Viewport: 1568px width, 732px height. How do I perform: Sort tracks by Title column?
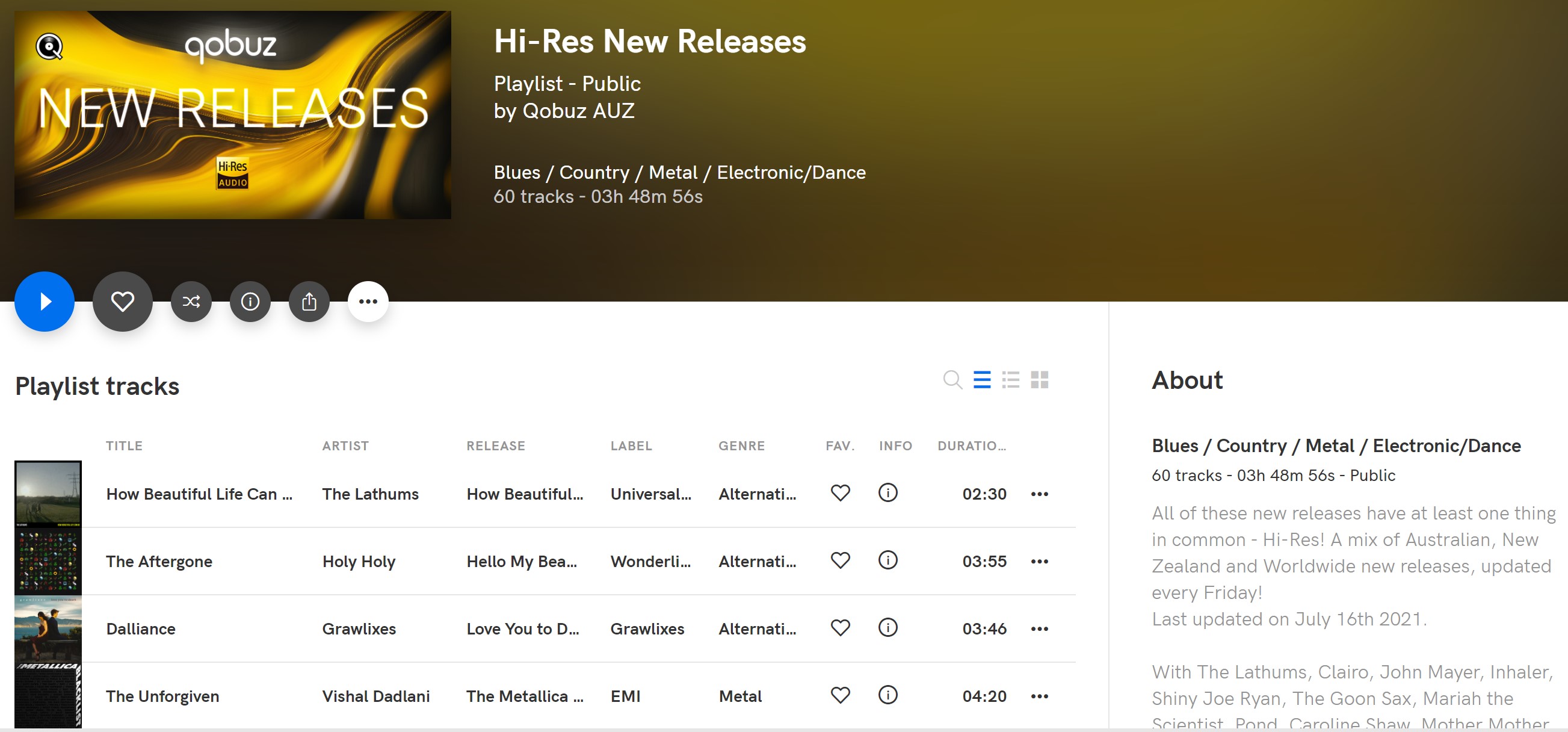tap(124, 446)
